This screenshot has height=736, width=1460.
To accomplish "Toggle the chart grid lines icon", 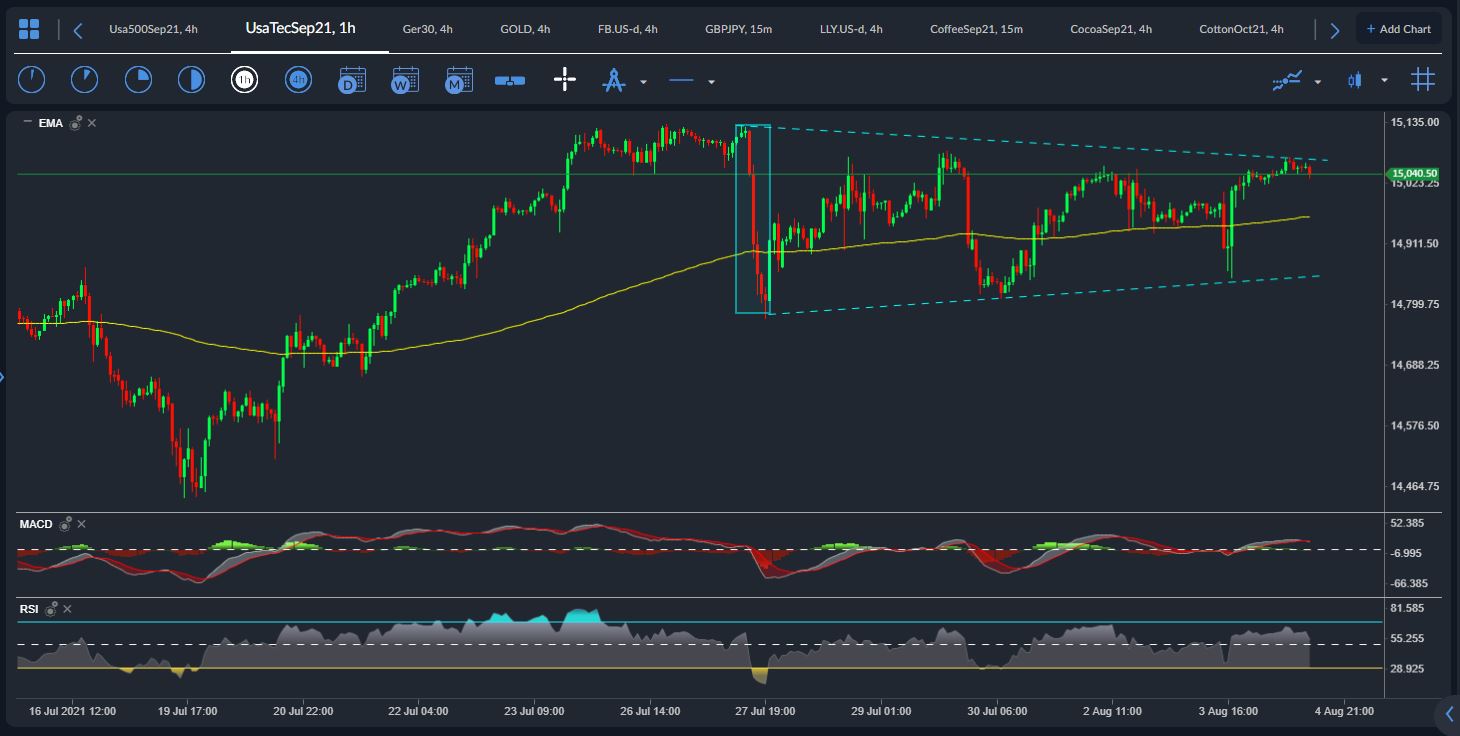I will [1422, 80].
